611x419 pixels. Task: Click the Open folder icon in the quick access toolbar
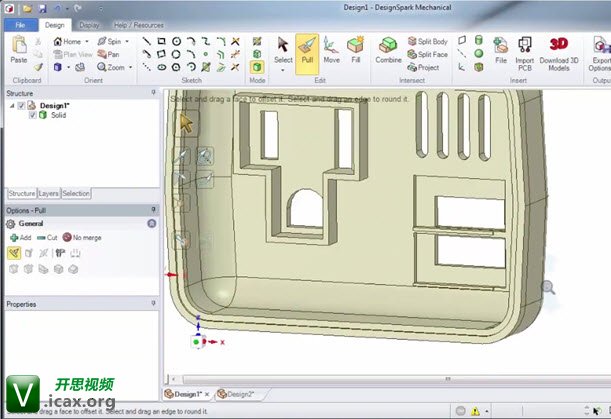tap(27, 9)
